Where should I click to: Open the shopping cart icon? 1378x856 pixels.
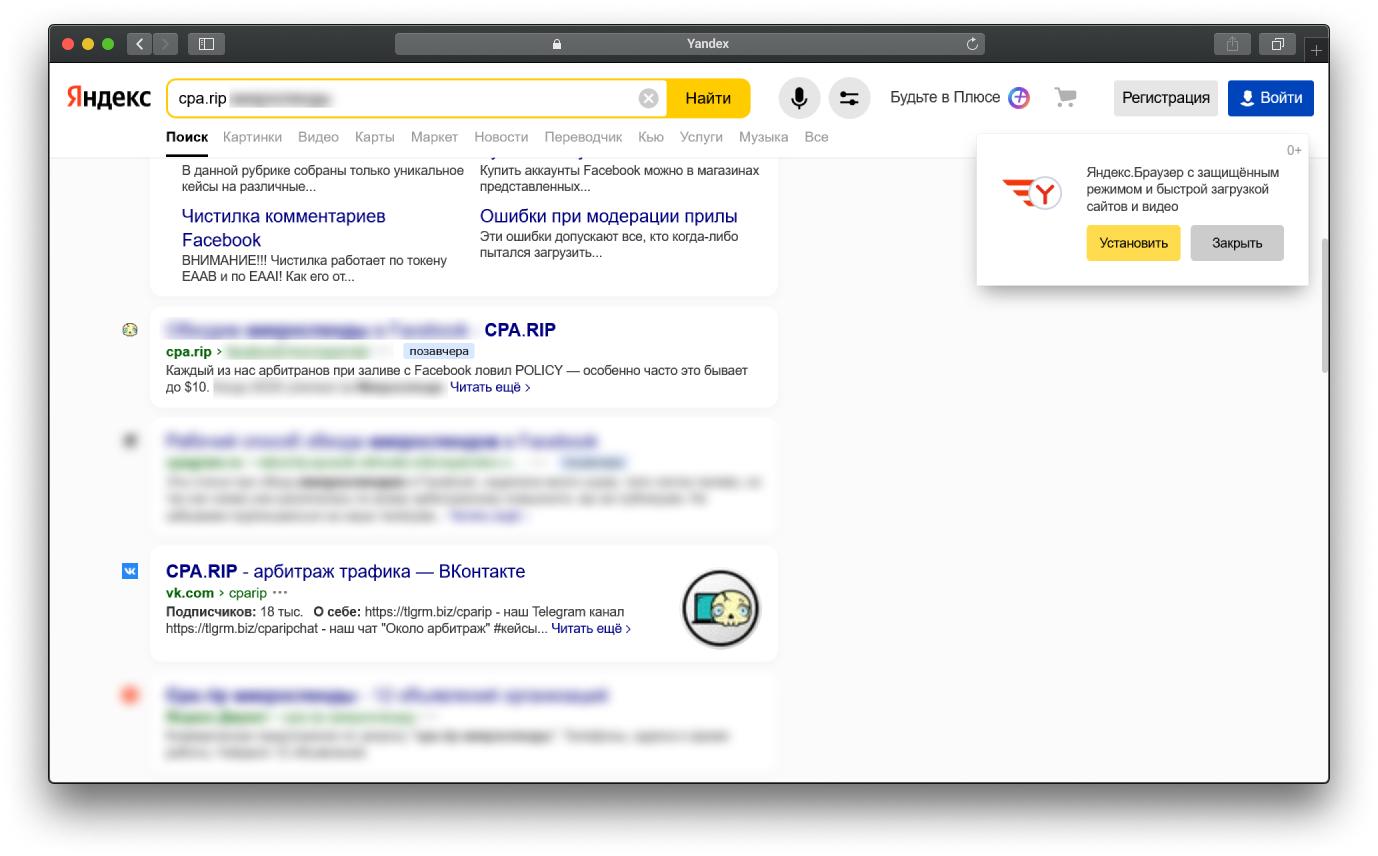coord(1066,97)
